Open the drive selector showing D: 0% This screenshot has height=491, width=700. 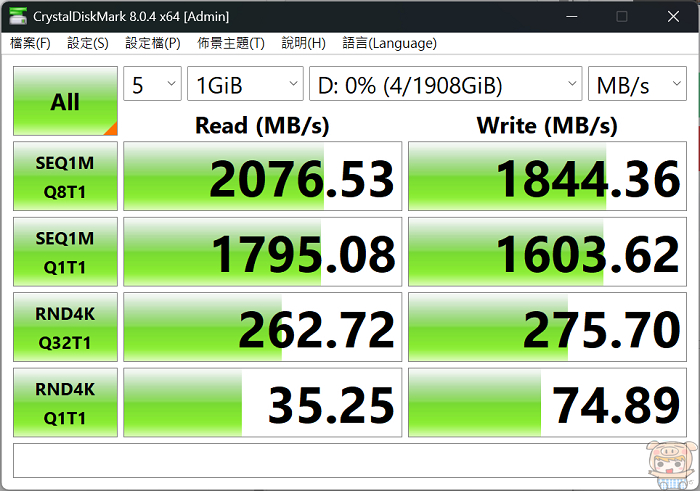pos(446,84)
